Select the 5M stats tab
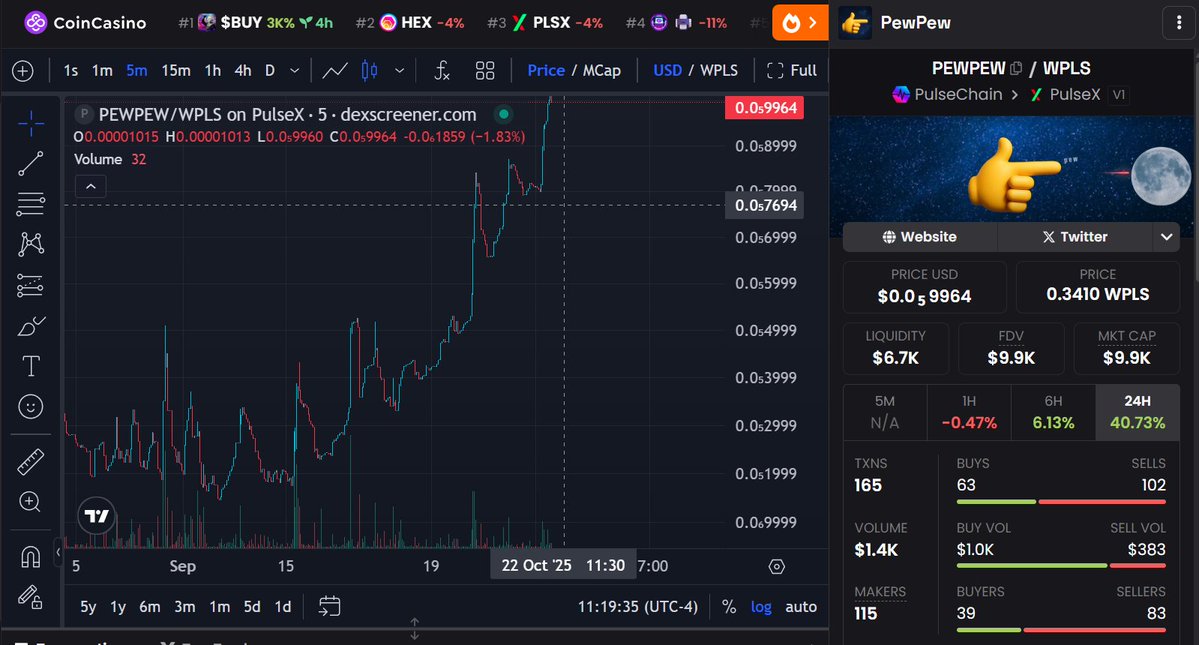 coord(885,412)
